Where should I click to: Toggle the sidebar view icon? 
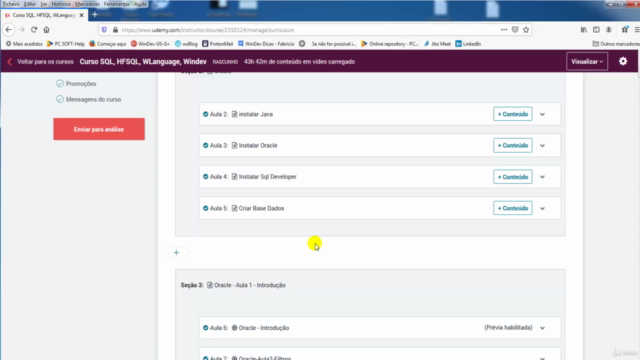(596, 29)
